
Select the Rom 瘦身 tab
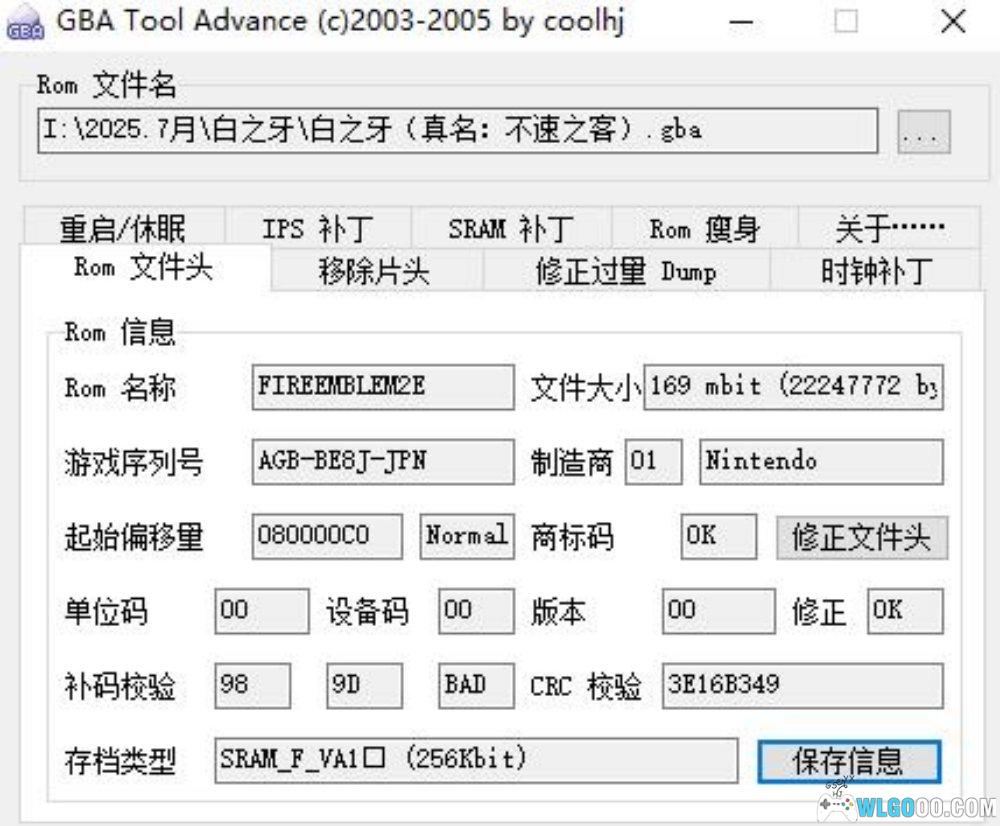coord(703,229)
